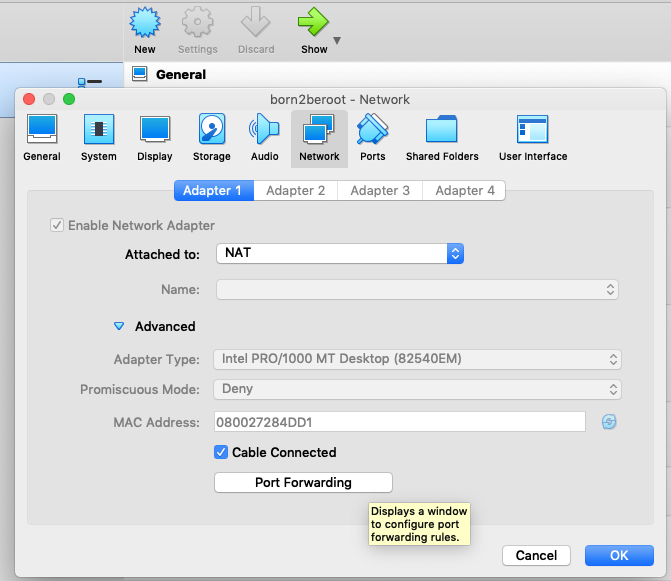Click the Settings gear toolbar icon
Image resolution: width=671 pixels, height=581 pixels.
tap(197, 22)
